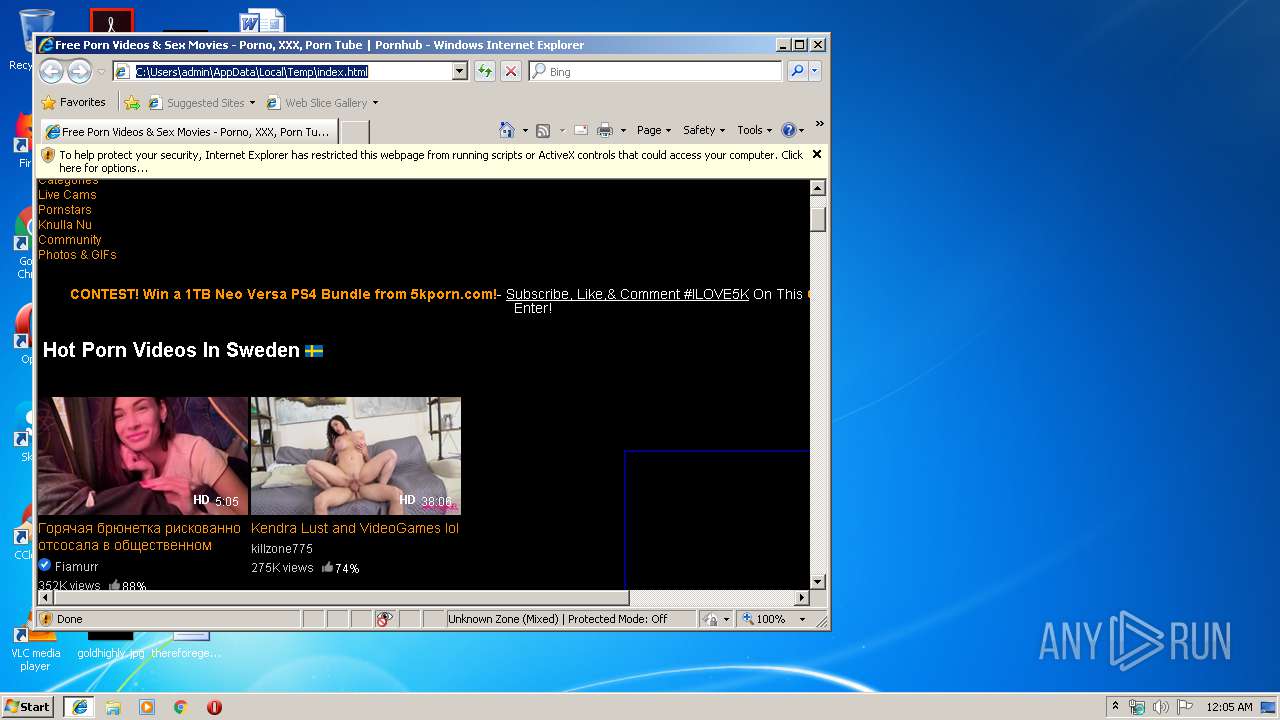This screenshot has width=1280, height=720.
Task: Click the browser Forward arrow button
Action: (x=79, y=71)
